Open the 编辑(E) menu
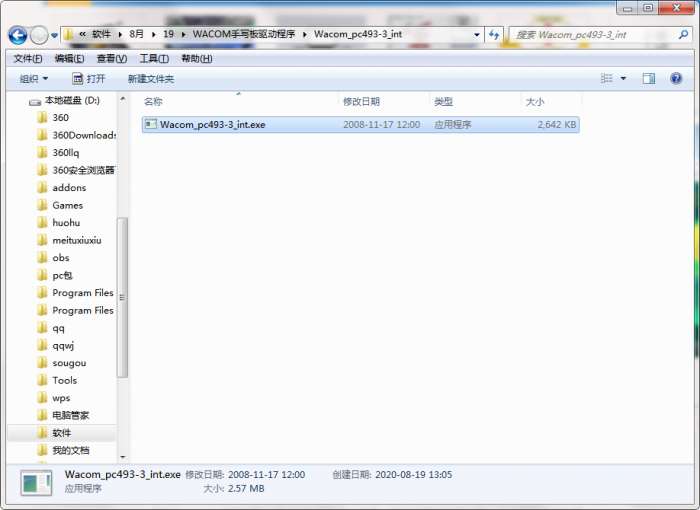Screen dimensions: 700x510 (x=69, y=59)
